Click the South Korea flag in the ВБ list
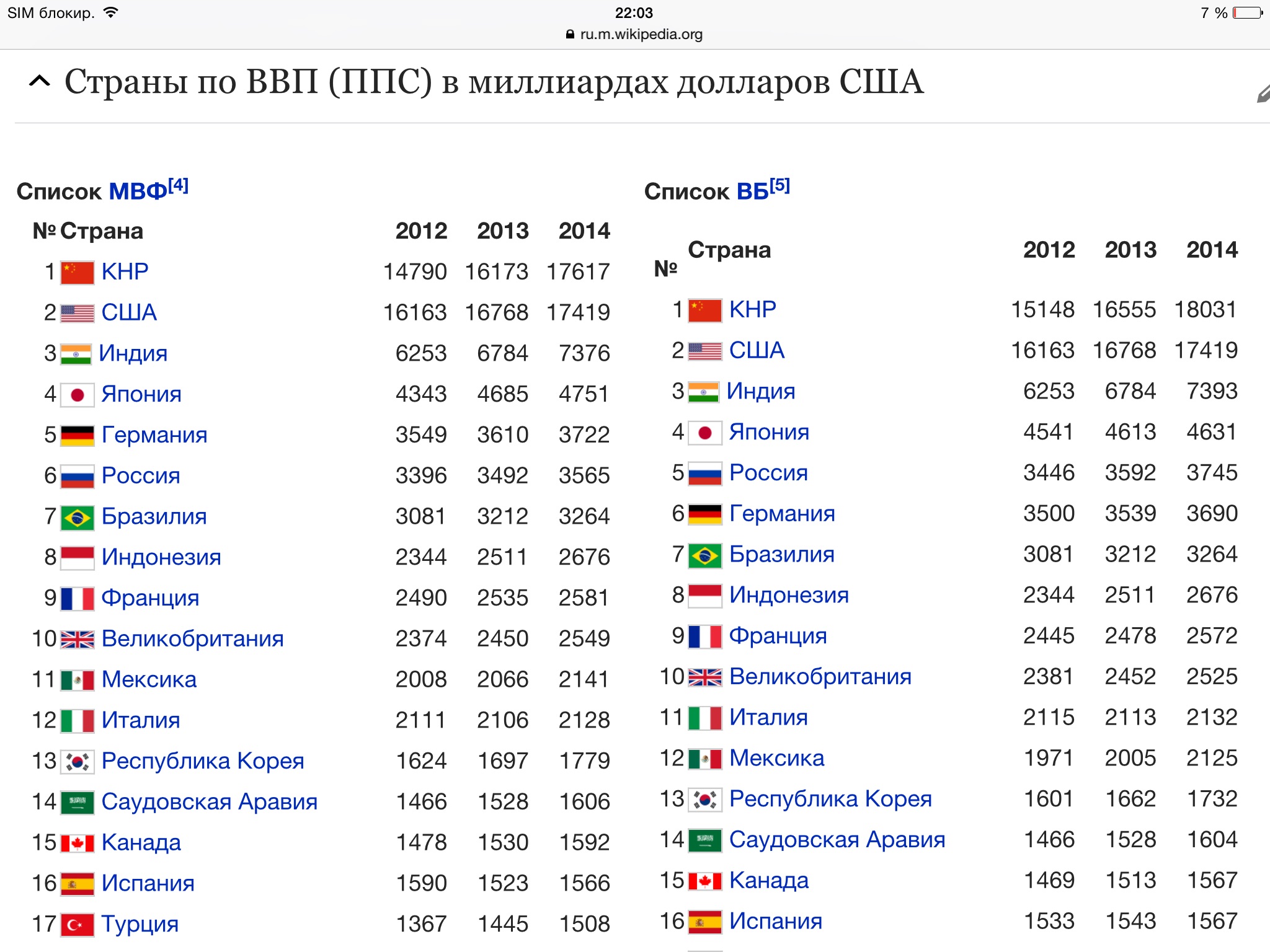The width and height of the screenshot is (1270, 952). [x=705, y=800]
